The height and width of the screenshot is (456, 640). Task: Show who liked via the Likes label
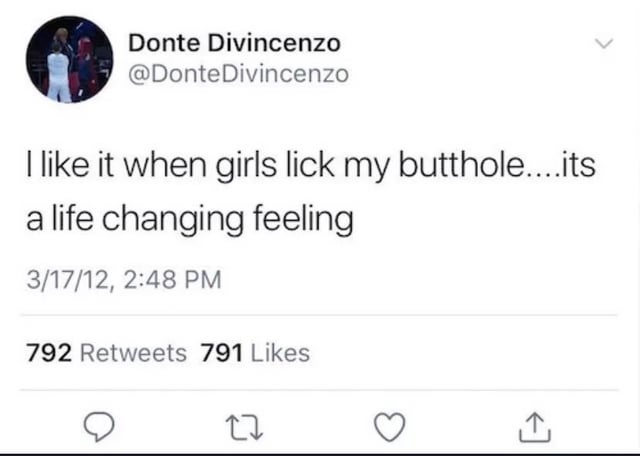point(280,352)
